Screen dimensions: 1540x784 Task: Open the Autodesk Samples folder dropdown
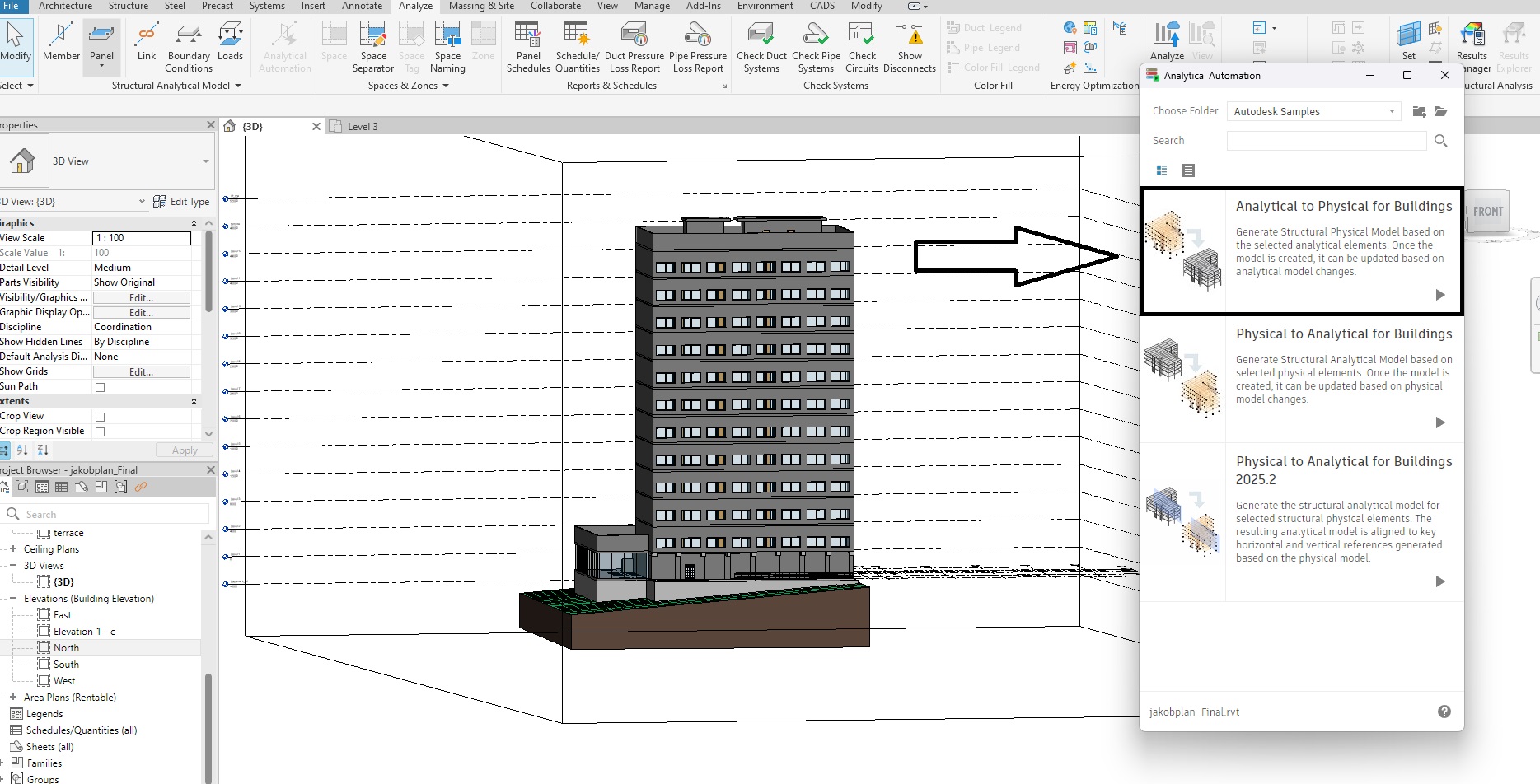[1313, 111]
